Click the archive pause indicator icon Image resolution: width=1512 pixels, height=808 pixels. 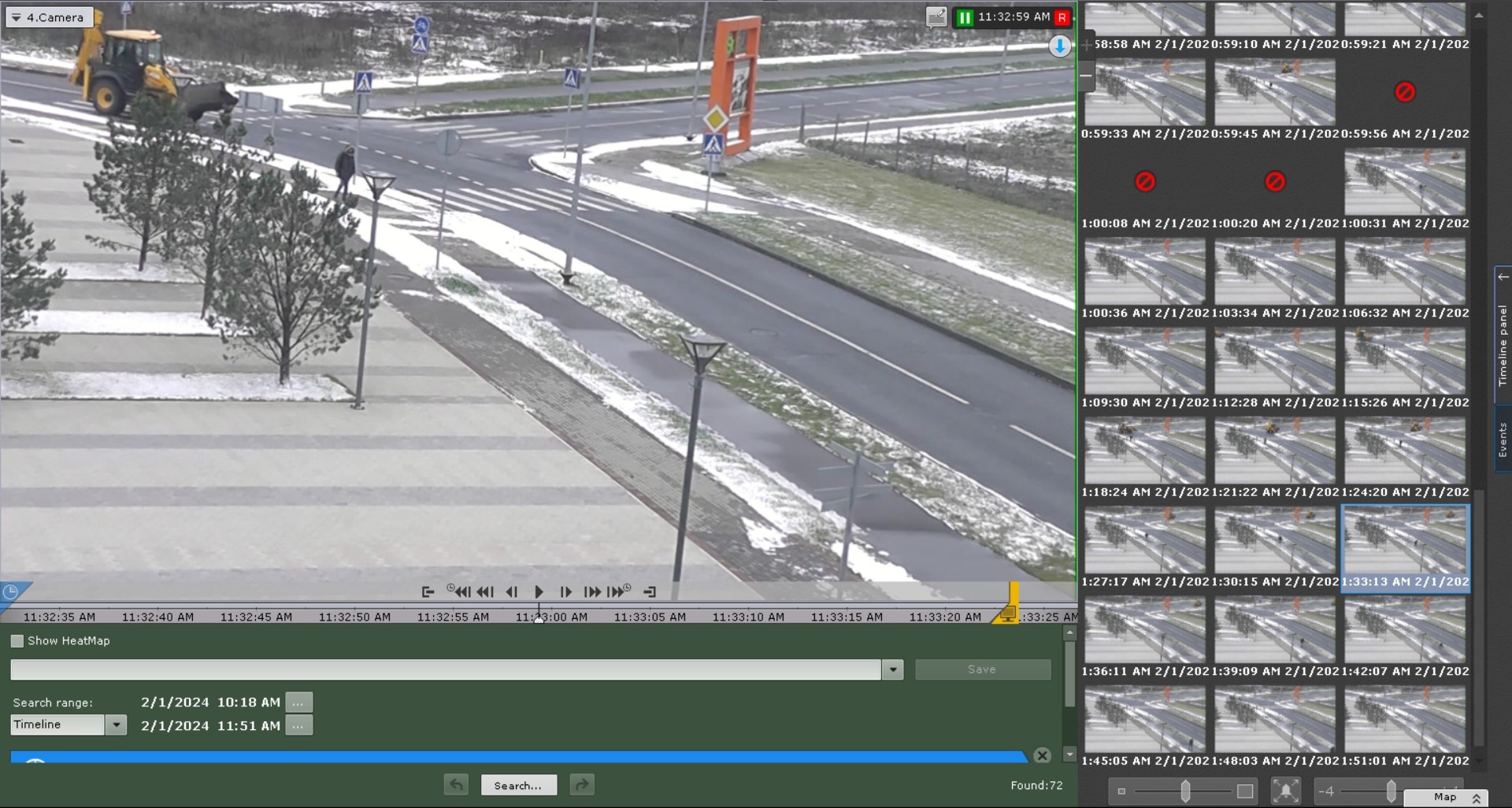pos(965,17)
